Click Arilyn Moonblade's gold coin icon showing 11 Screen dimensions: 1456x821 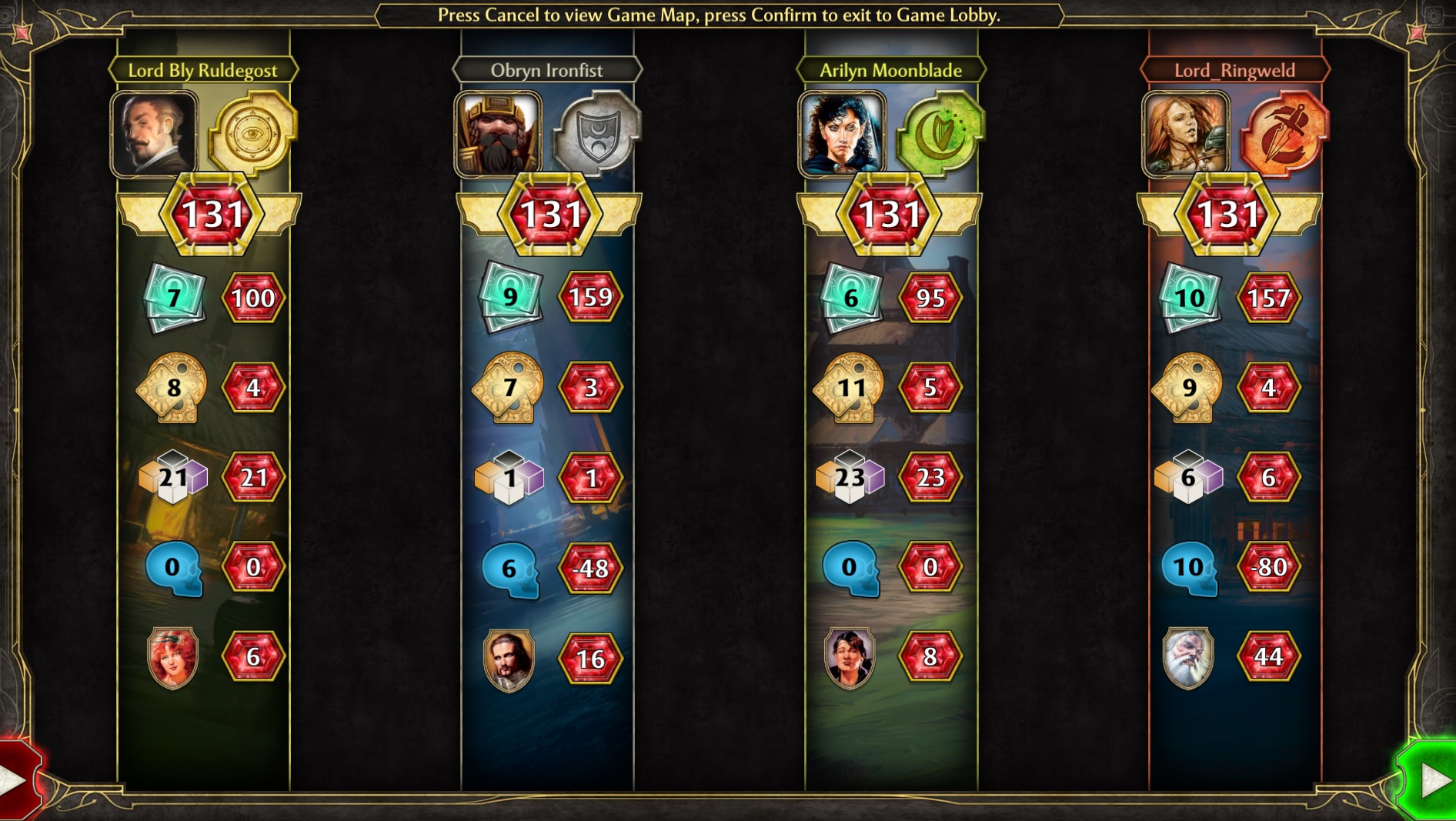(x=850, y=388)
